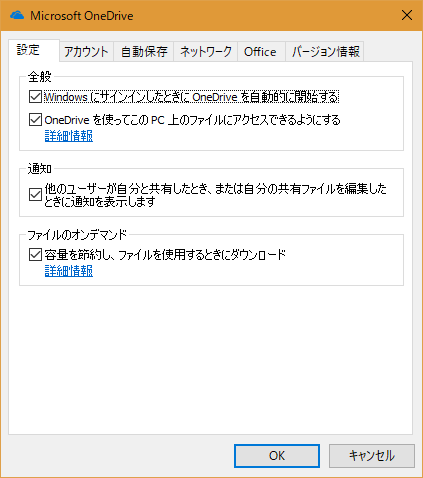Image resolution: width=423 pixels, height=478 pixels.
Task: Click the Microsoft OneDrive title bar text
Action: coord(82,16)
